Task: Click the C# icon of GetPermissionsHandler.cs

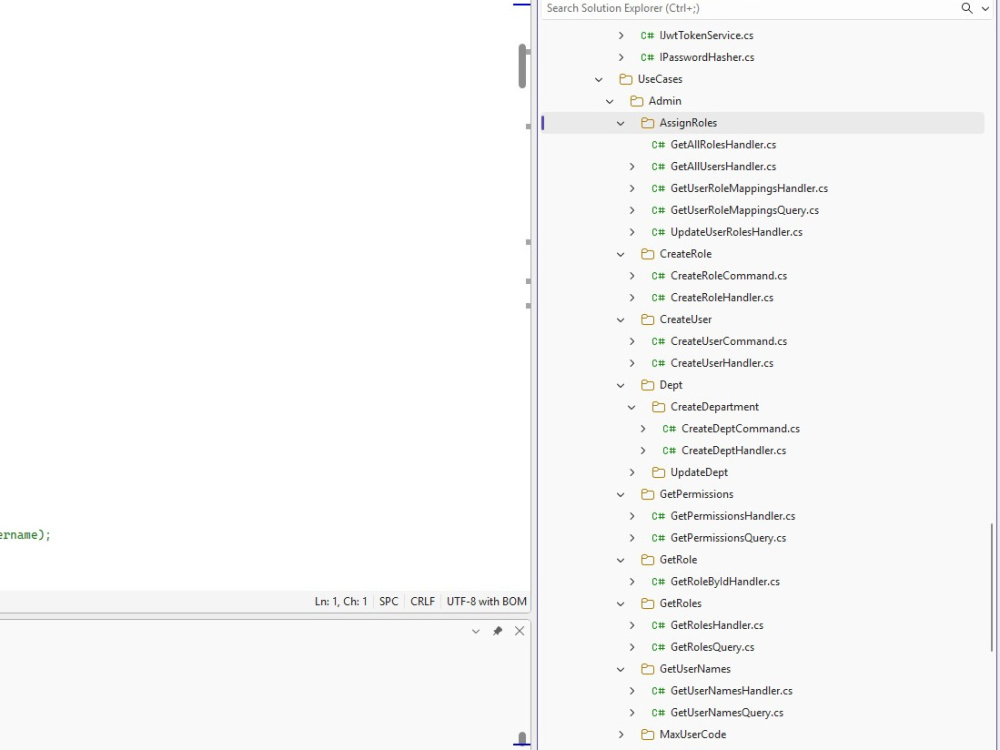Action: click(658, 516)
